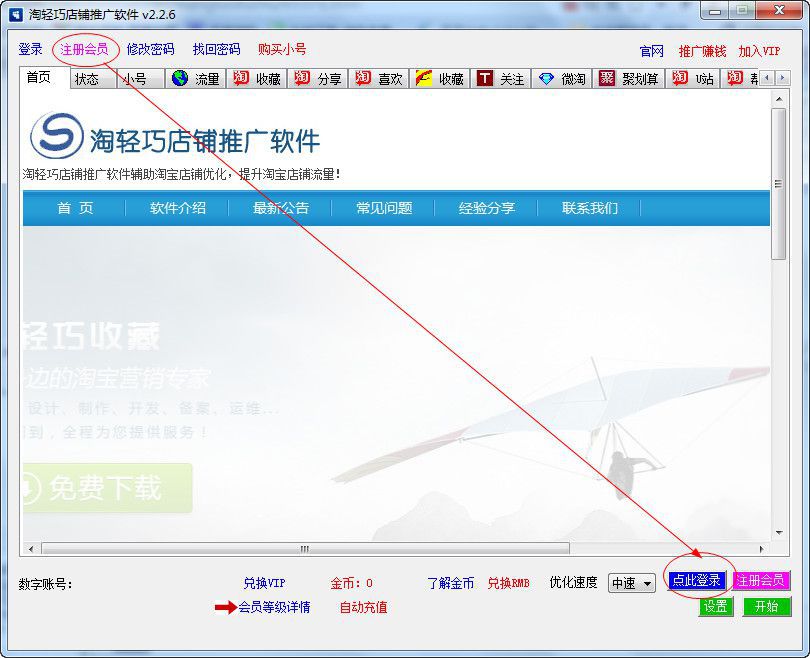
Task: Click the yellow 收藏 star icon
Action: 423,79
